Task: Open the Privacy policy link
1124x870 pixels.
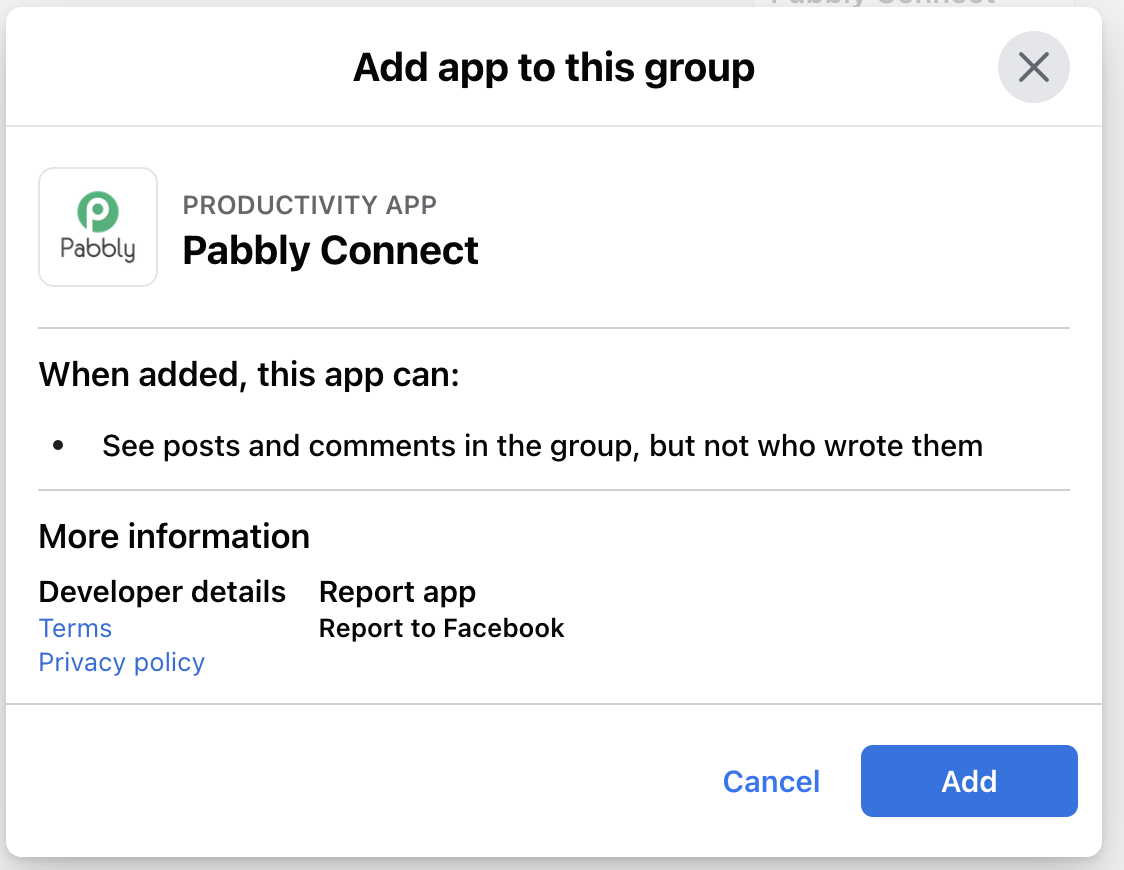Action: point(122,662)
